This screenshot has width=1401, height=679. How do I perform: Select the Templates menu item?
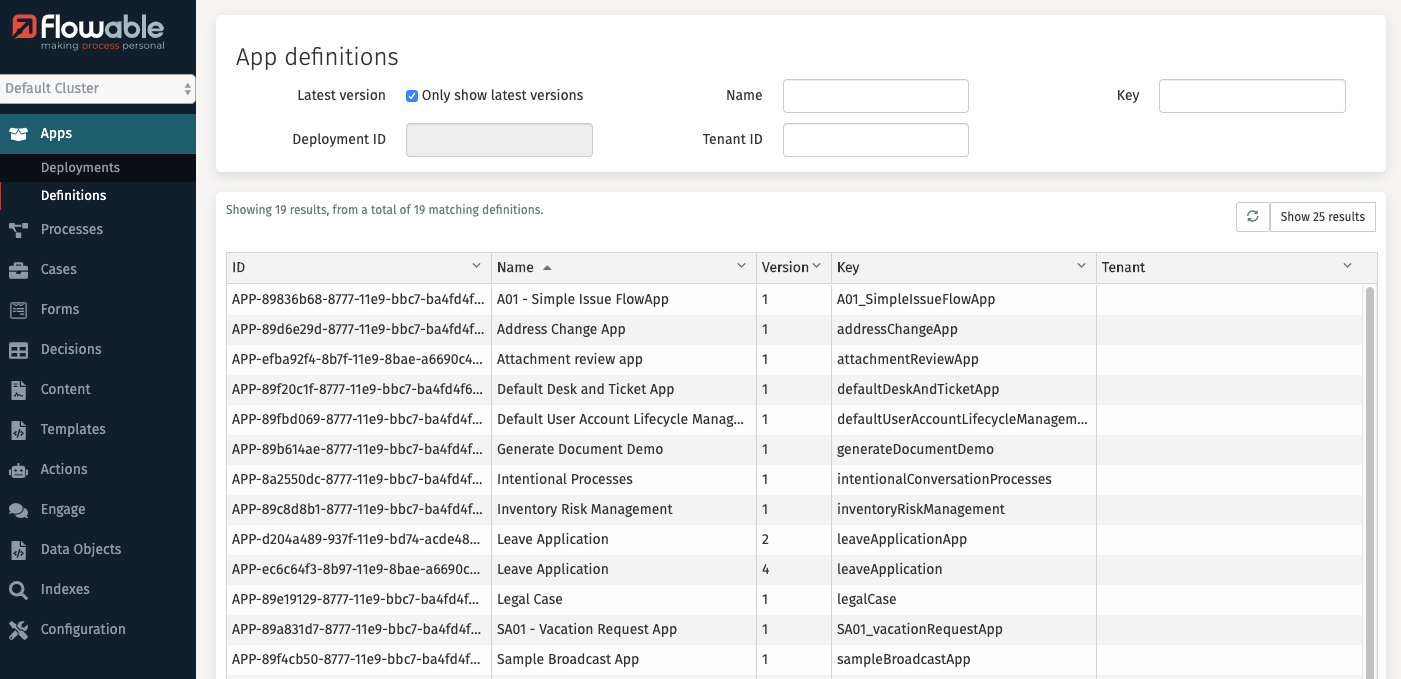point(73,429)
